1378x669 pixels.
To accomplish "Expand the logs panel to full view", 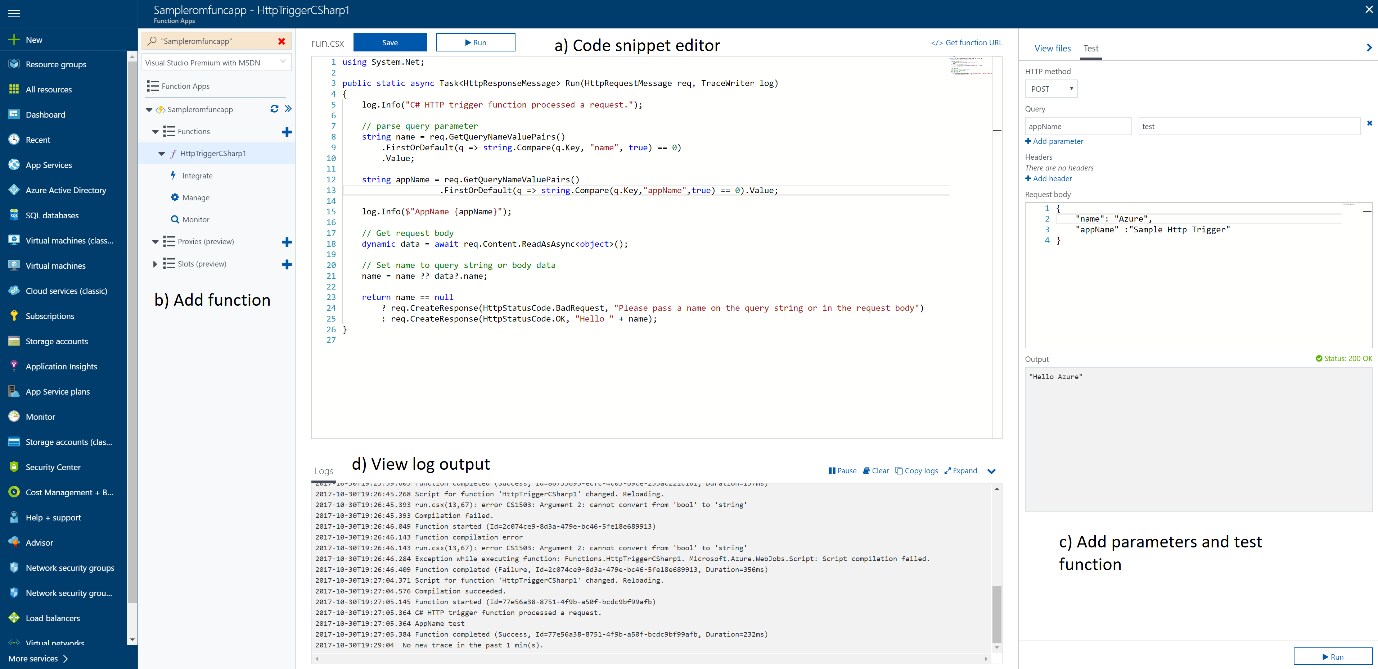I will (x=961, y=470).
